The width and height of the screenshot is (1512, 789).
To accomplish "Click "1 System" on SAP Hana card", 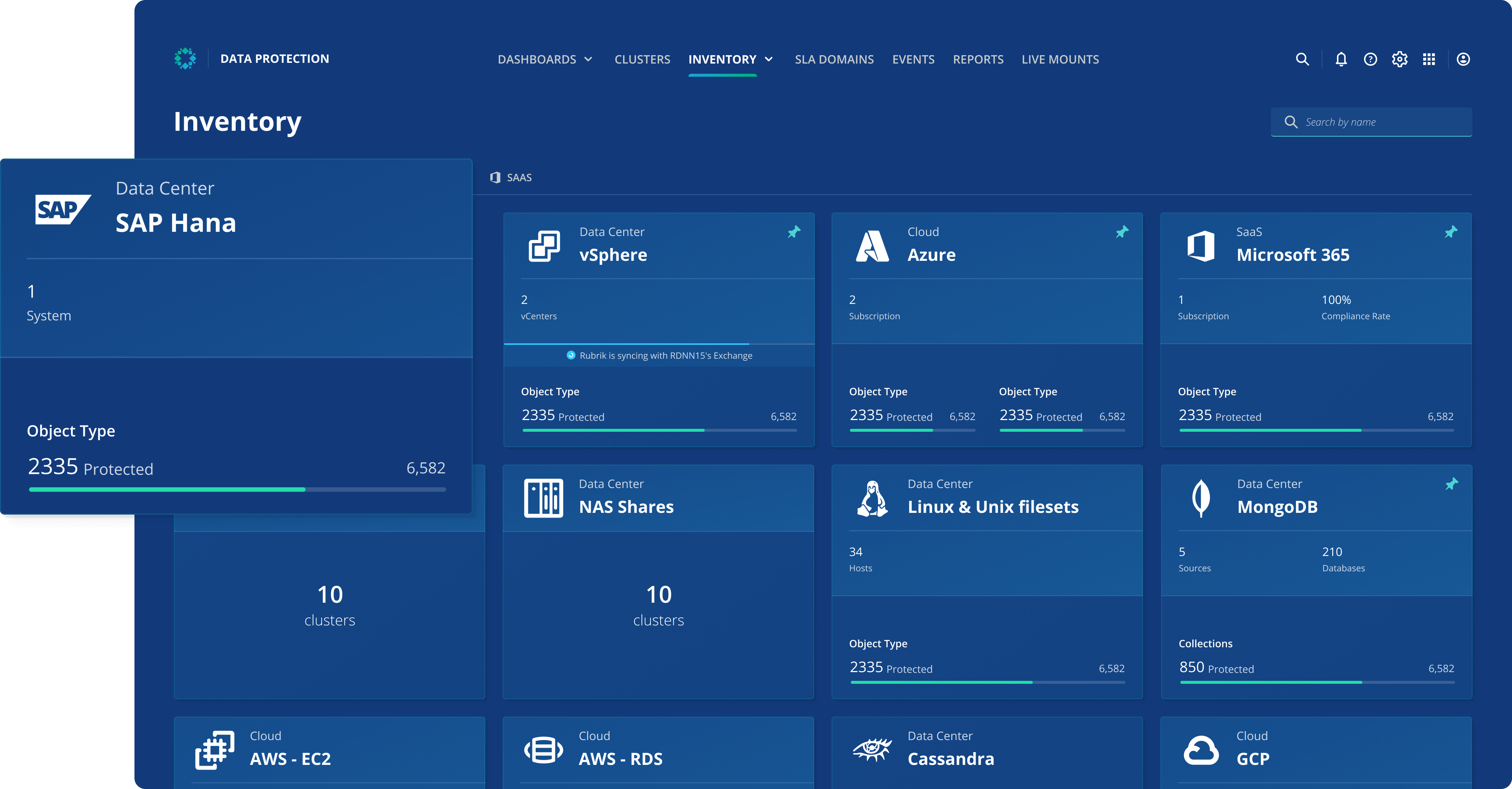I will tap(49, 303).
